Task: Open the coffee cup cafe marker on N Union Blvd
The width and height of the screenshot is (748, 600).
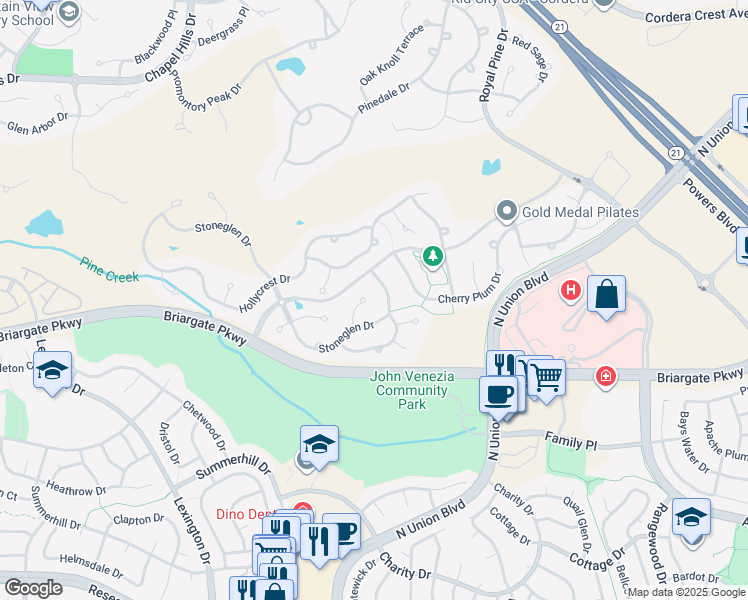Action: pos(499,397)
